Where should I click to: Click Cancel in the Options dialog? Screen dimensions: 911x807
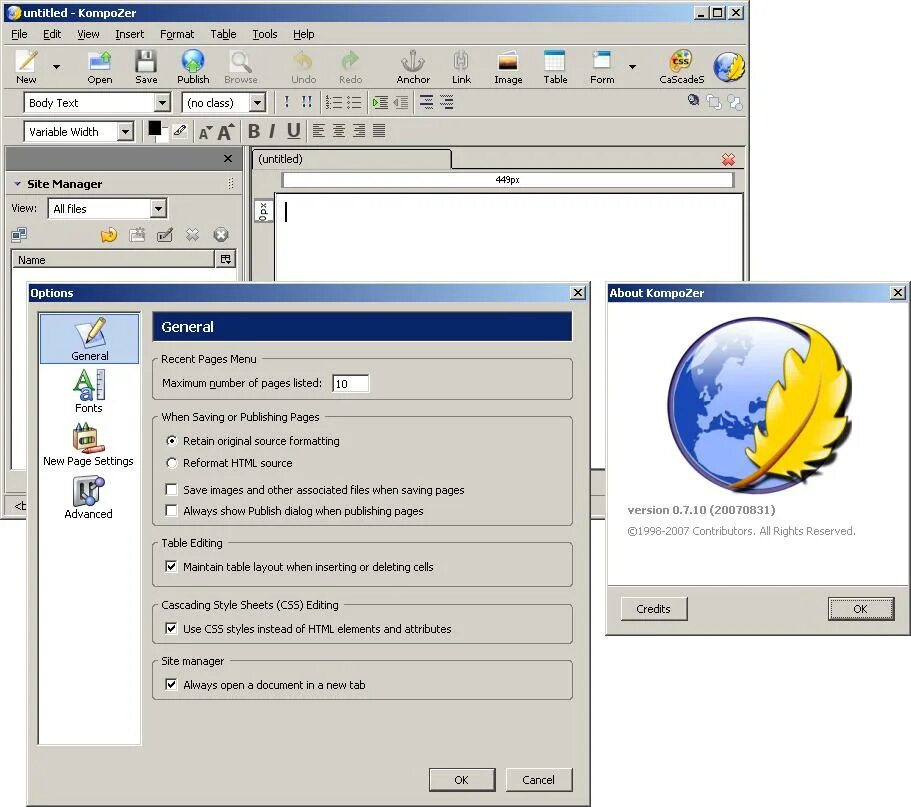539,780
